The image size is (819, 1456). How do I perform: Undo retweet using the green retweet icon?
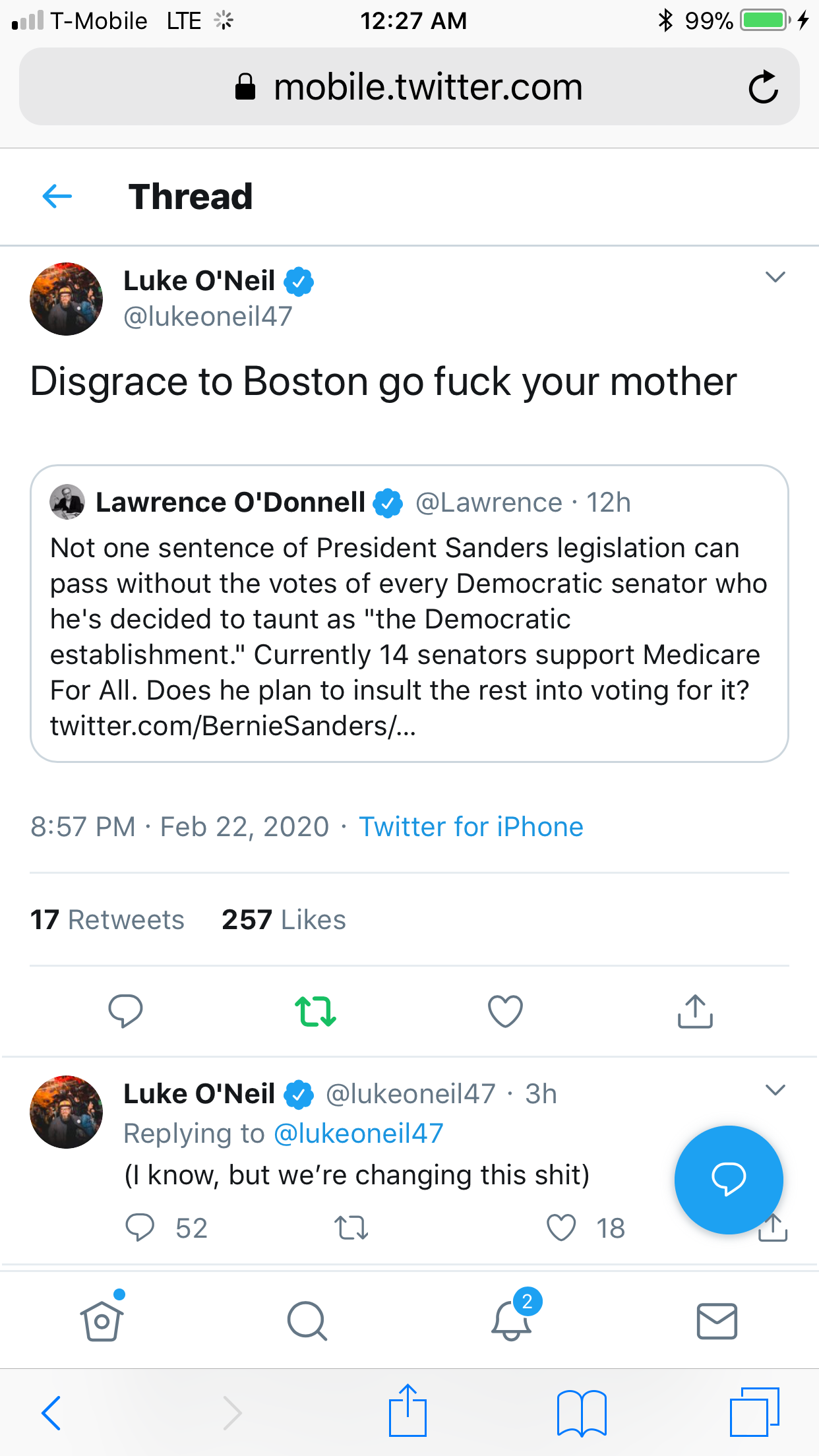(315, 1011)
